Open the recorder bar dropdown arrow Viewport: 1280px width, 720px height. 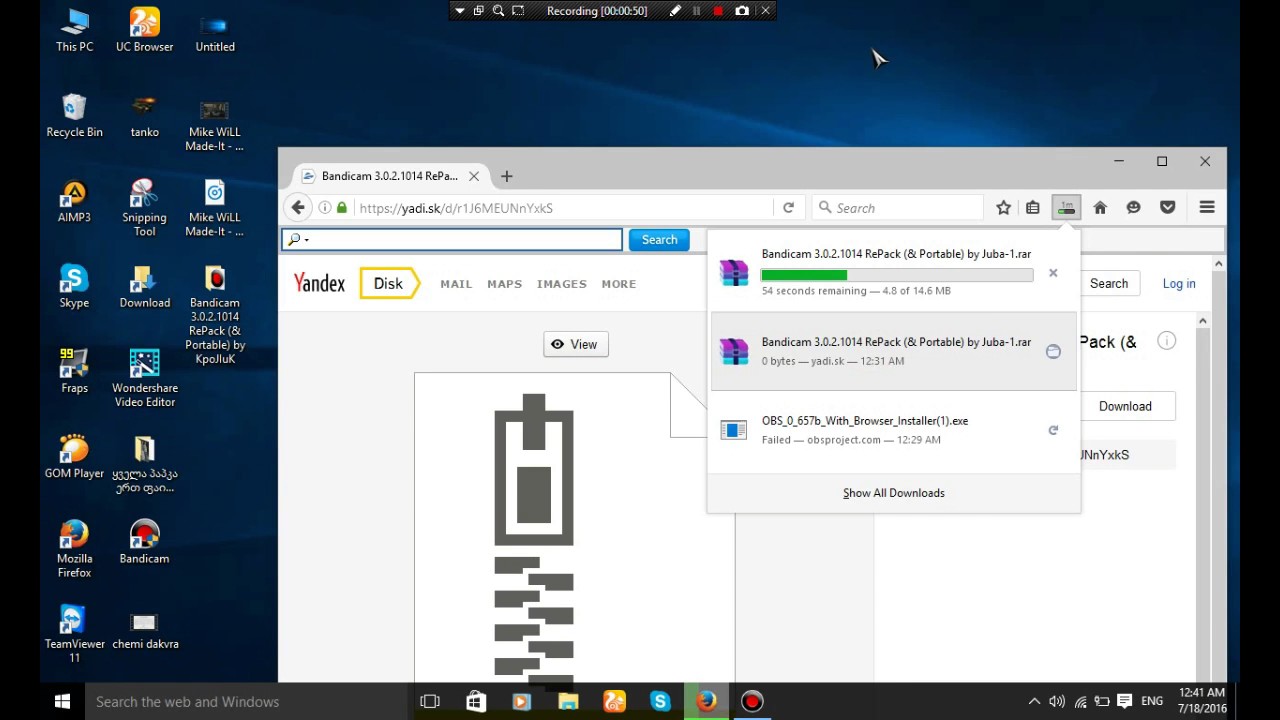click(460, 11)
